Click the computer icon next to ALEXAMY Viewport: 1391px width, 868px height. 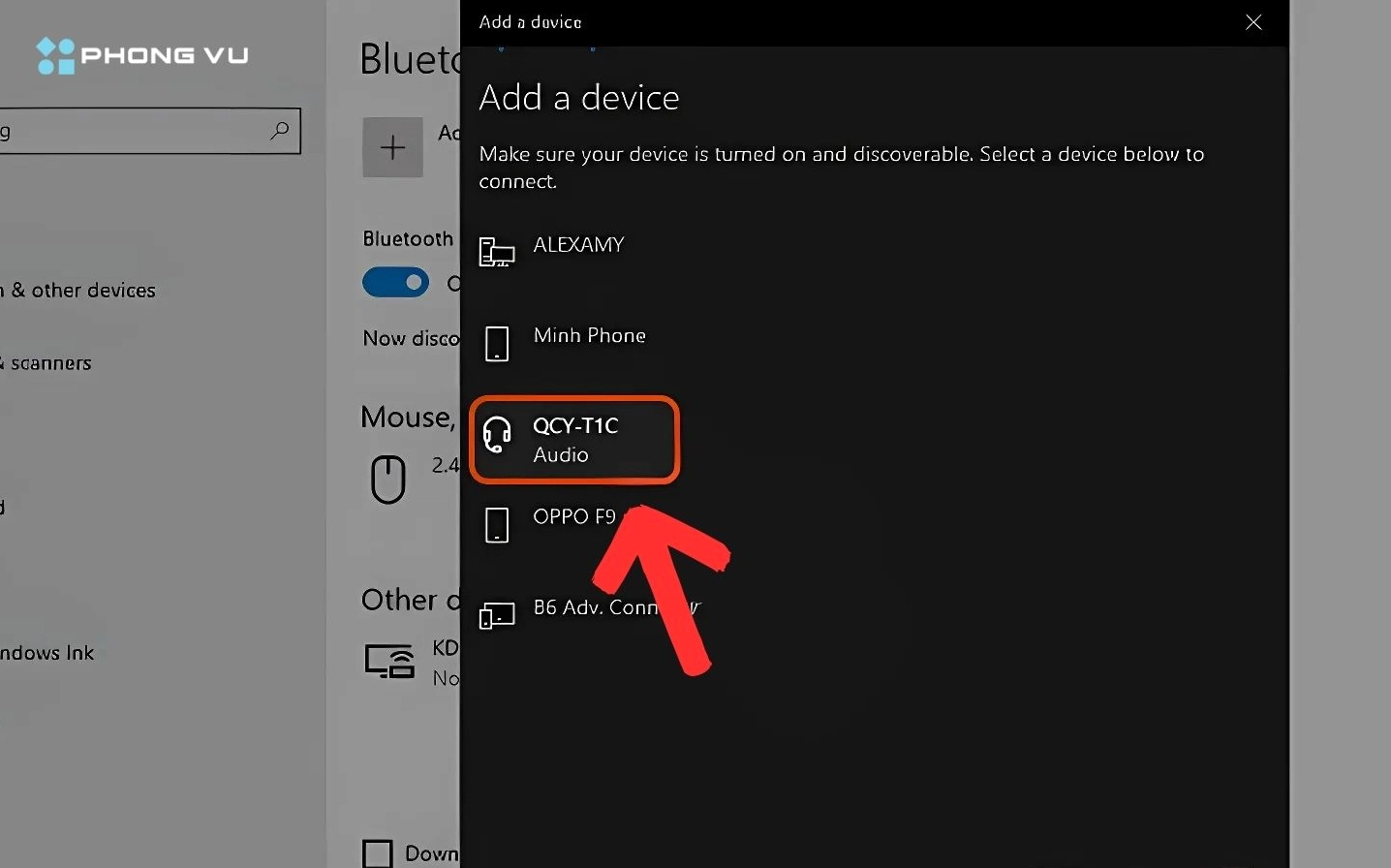[x=496, y=251]
